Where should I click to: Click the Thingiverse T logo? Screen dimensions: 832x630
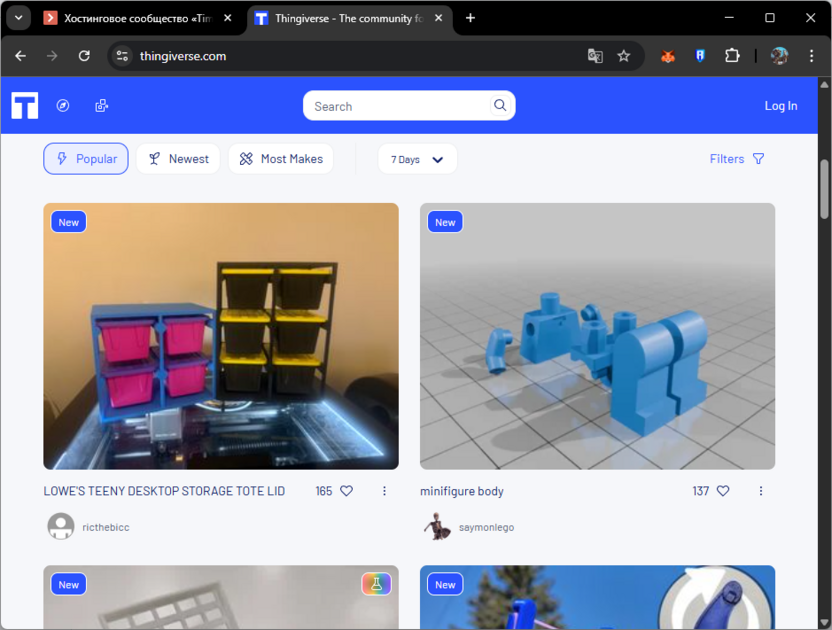click(x=25, y=105)
